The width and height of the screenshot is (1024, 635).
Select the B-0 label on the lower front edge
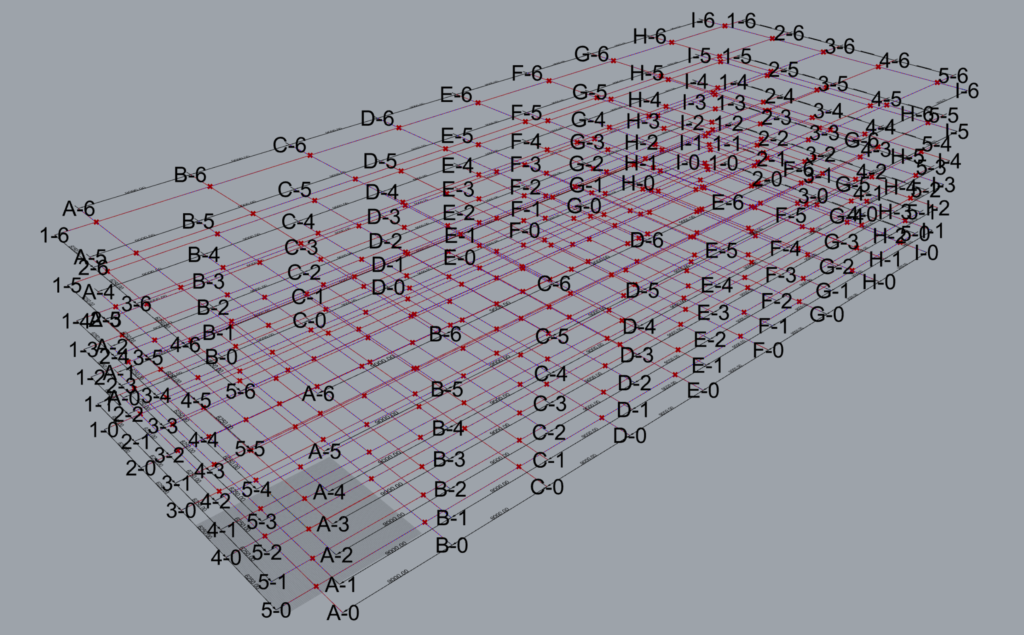pos(451,546)
